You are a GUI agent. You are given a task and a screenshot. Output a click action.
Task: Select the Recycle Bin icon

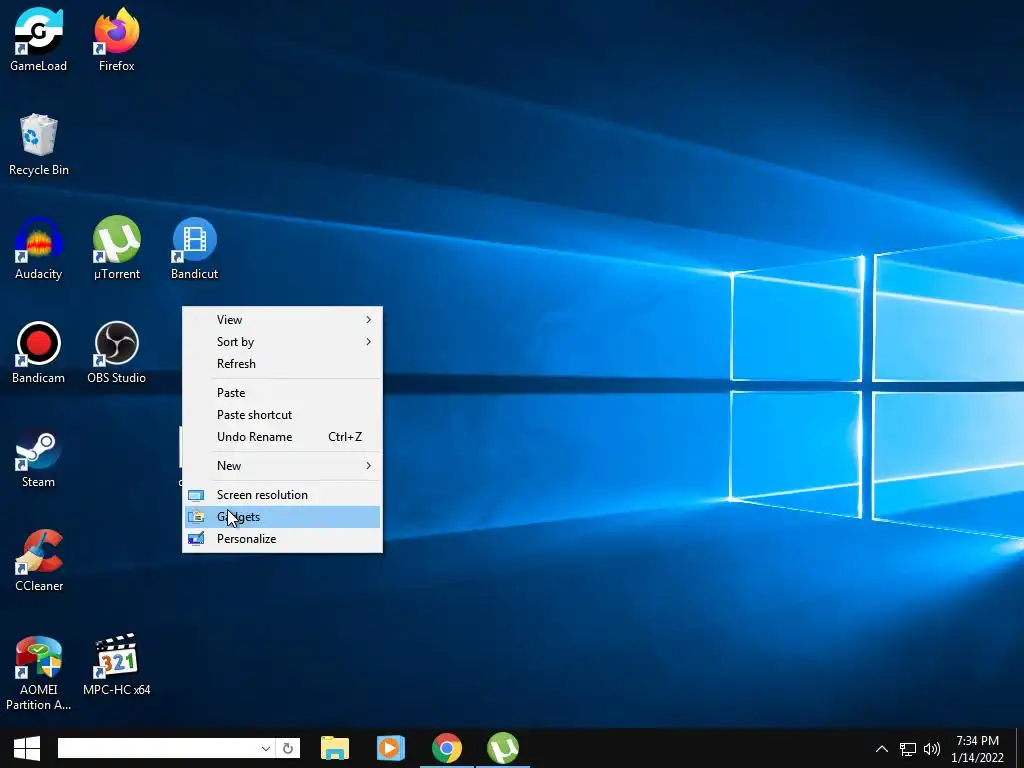pyautogui.click(x=39, y=144)
